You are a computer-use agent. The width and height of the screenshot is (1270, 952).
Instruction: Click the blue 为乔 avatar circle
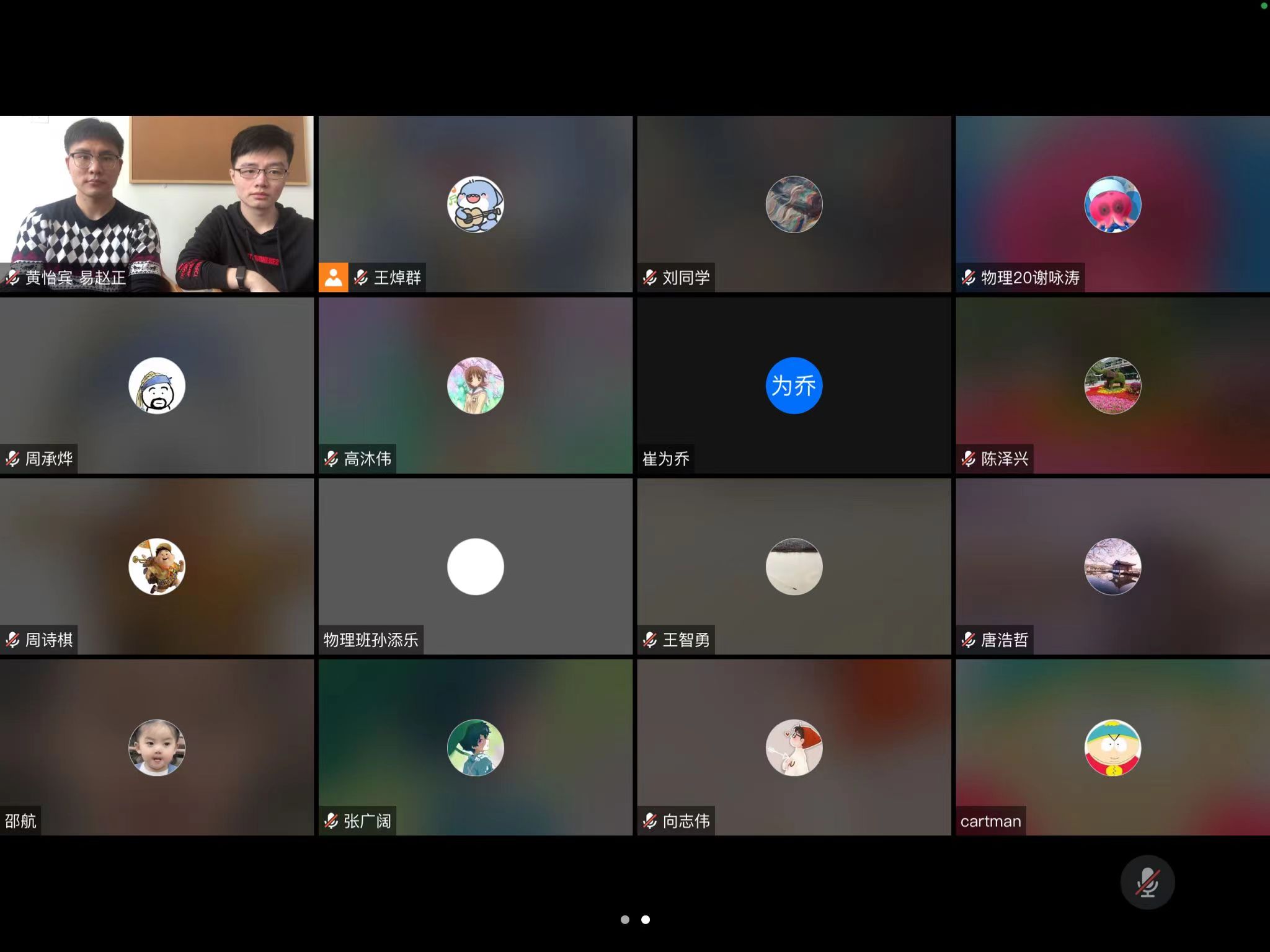click(794, 386)
